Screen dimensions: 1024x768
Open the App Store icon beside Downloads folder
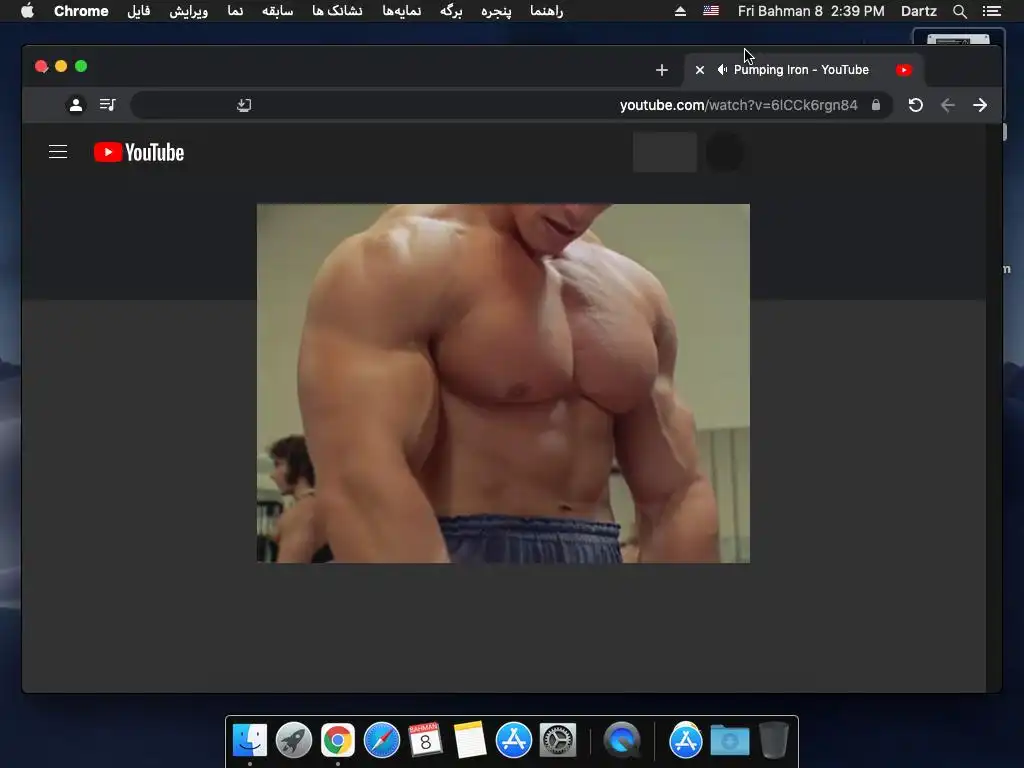coord(685,740)
